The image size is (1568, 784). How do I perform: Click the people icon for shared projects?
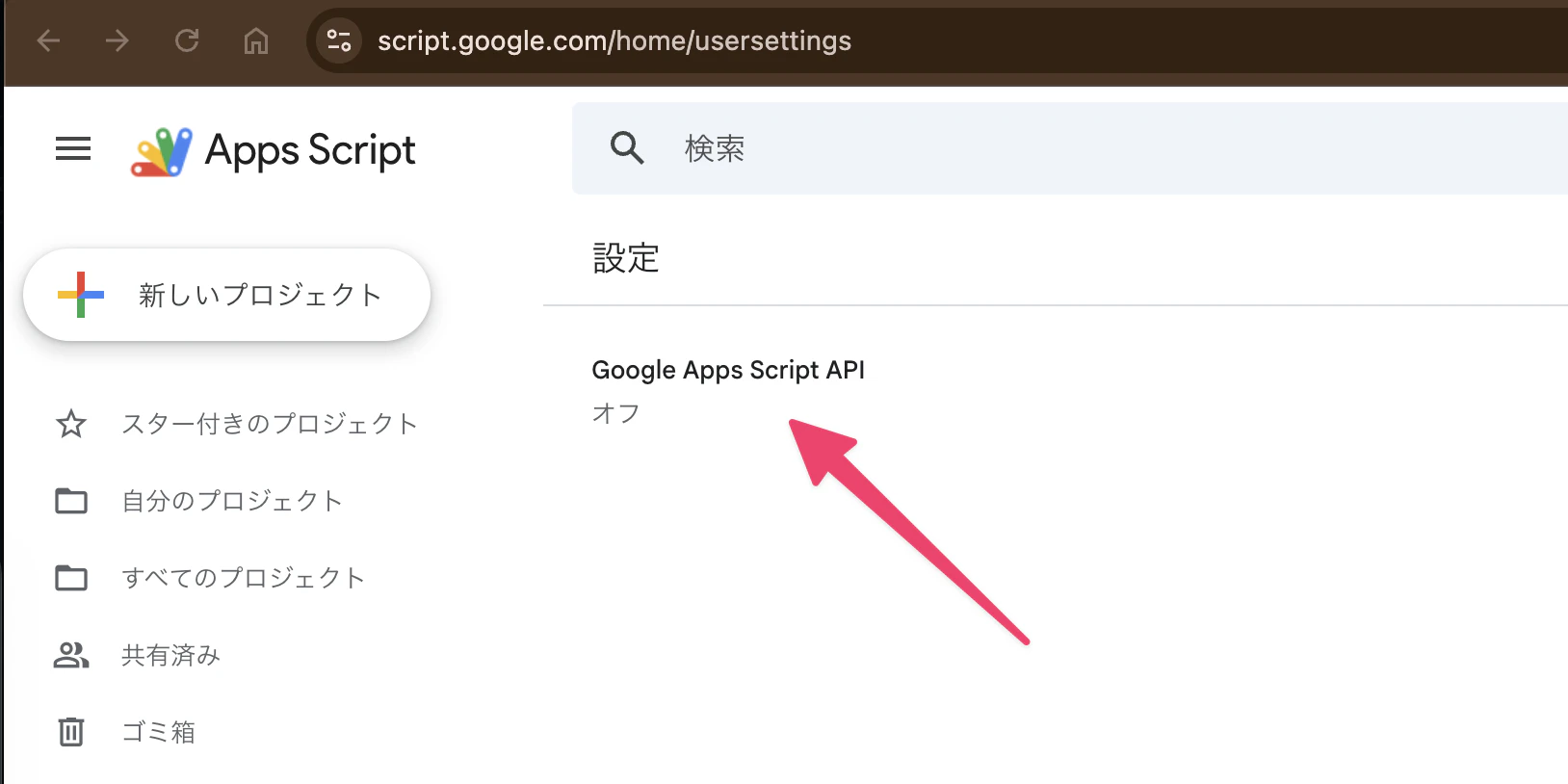(x=71, y=655)
